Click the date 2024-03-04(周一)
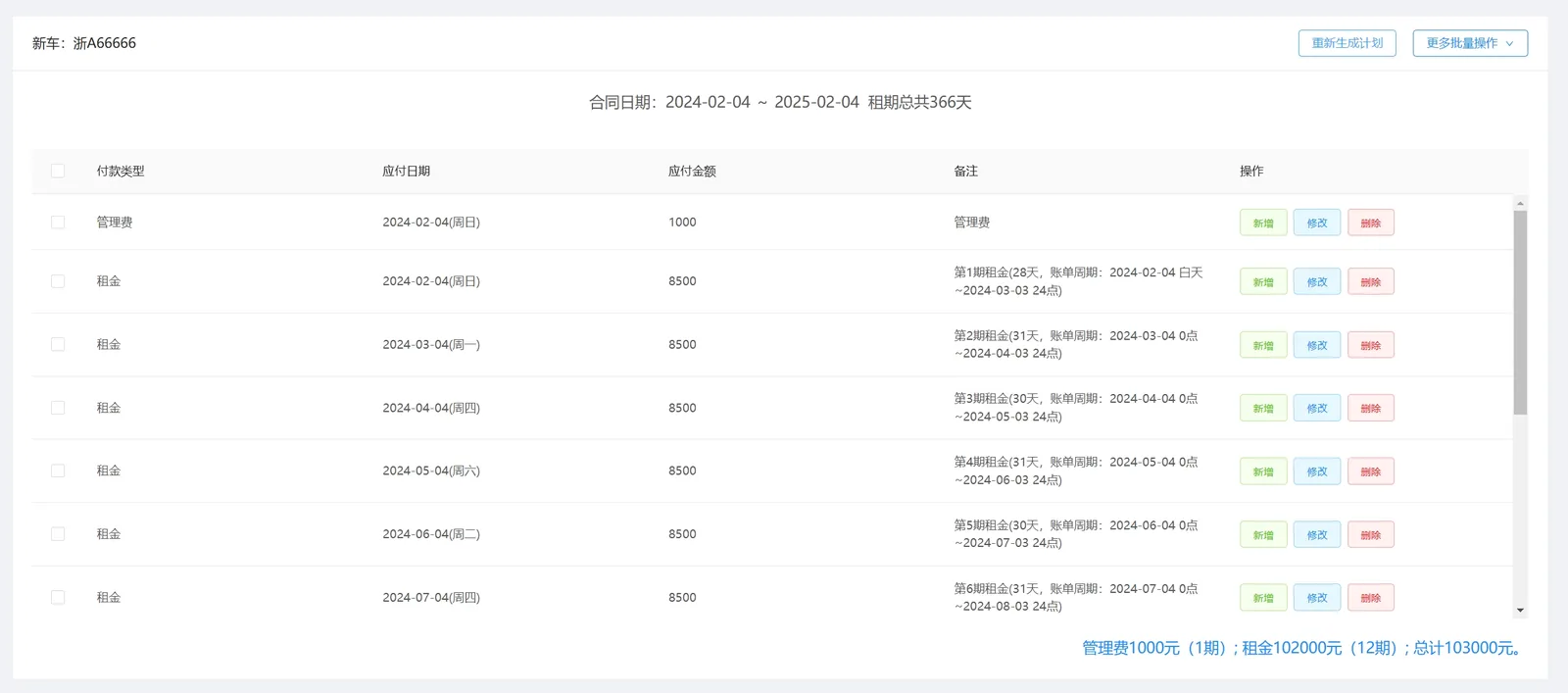This screenshot has height=693, width=1568. click(x=431, y=344)
